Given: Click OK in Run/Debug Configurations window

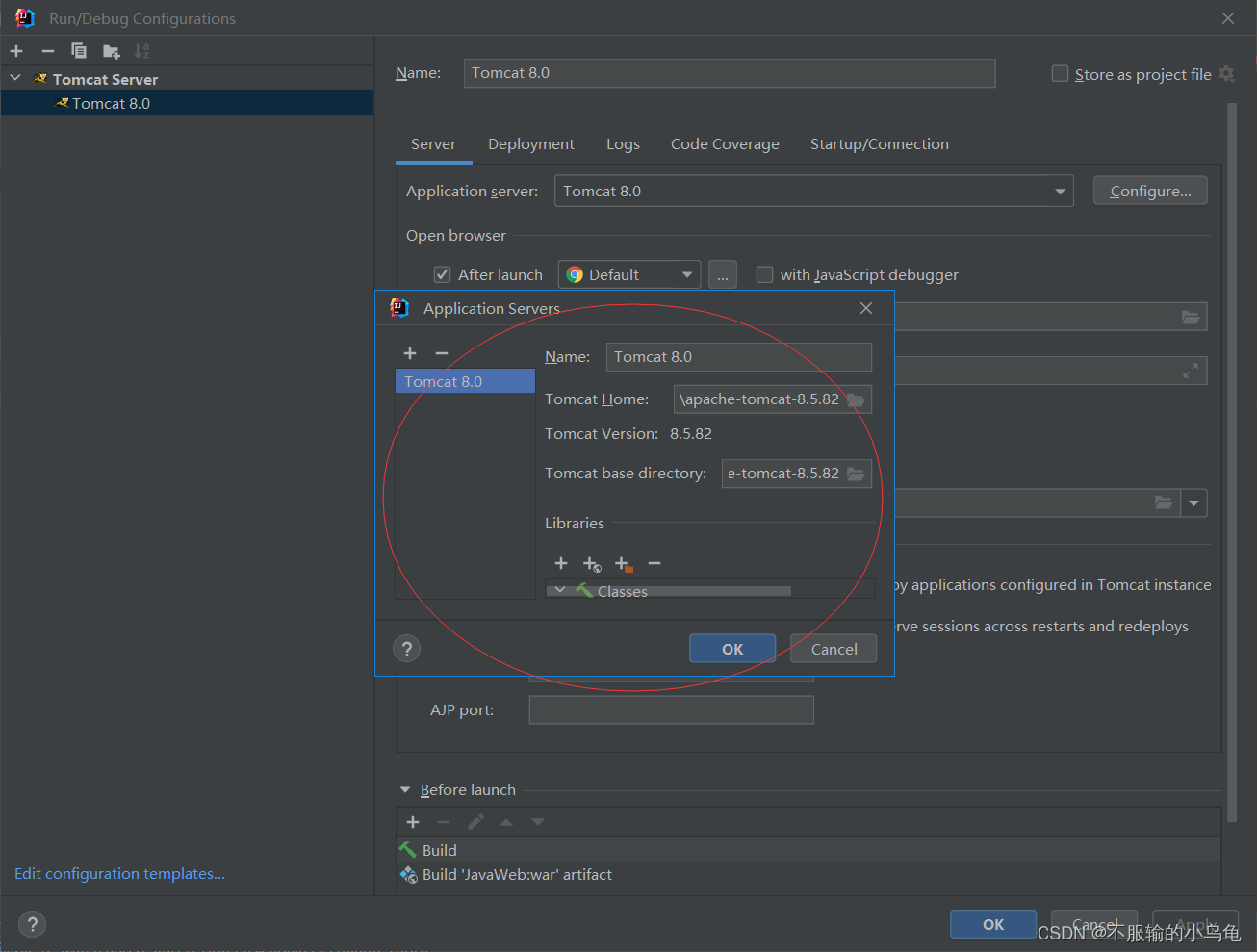Looking at the screenshot, I should click(993, 924).
